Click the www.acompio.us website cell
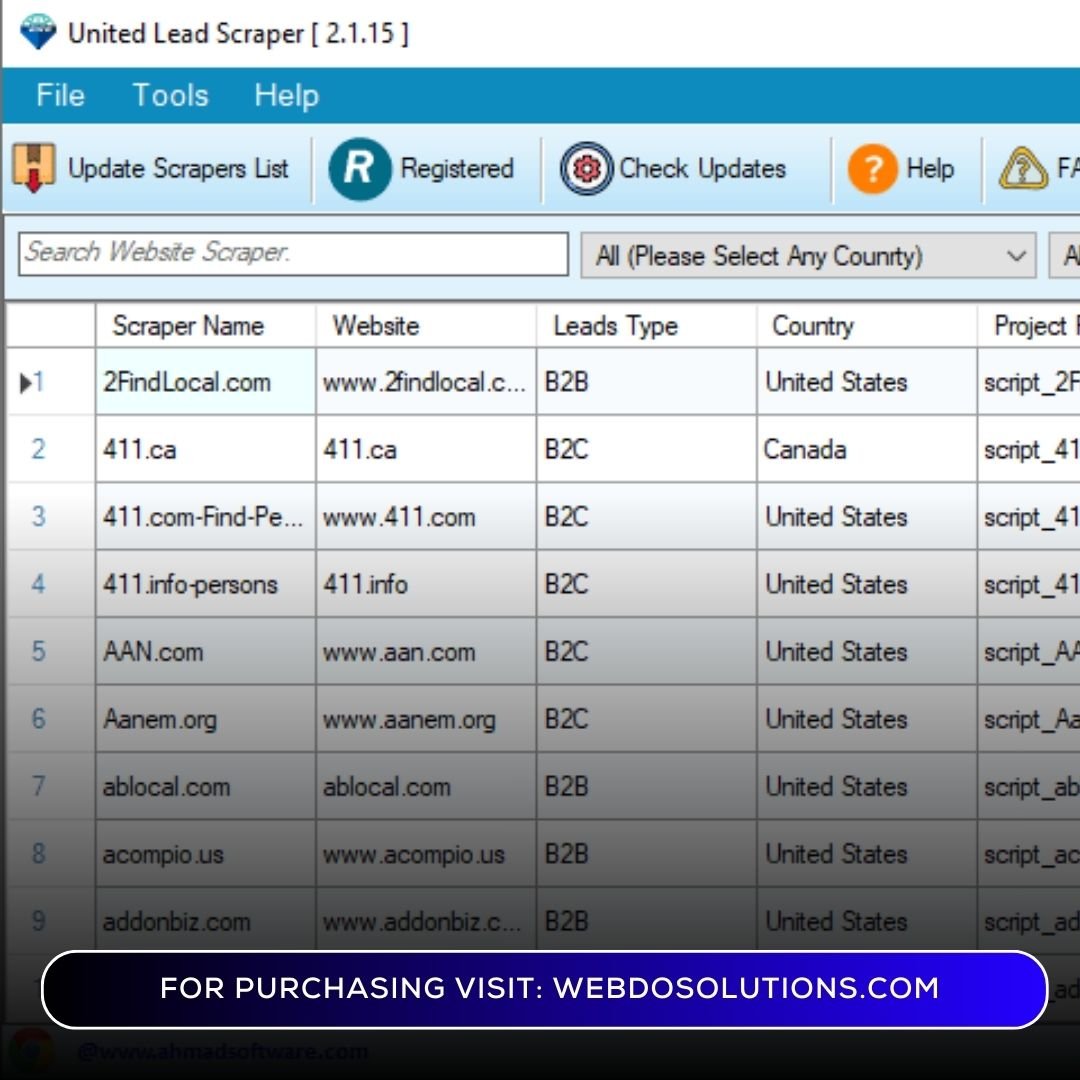Viewport: 1080px width, 1080px height. (426, 854)
